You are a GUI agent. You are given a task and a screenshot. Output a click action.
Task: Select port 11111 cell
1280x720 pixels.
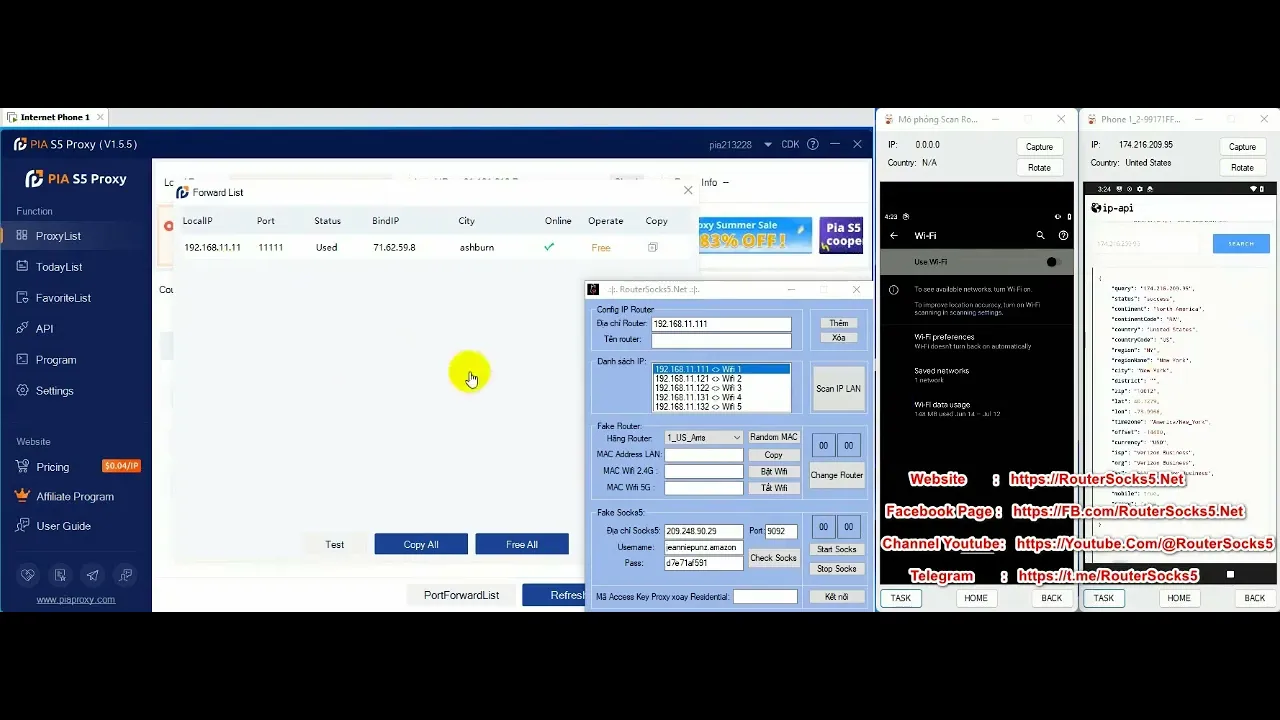tap(270, 247)
